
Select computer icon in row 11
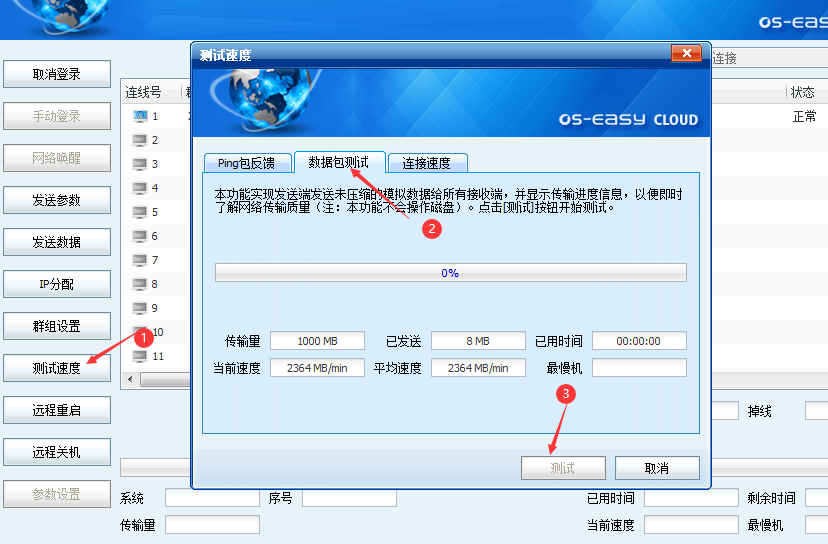[x=140, y=356]
